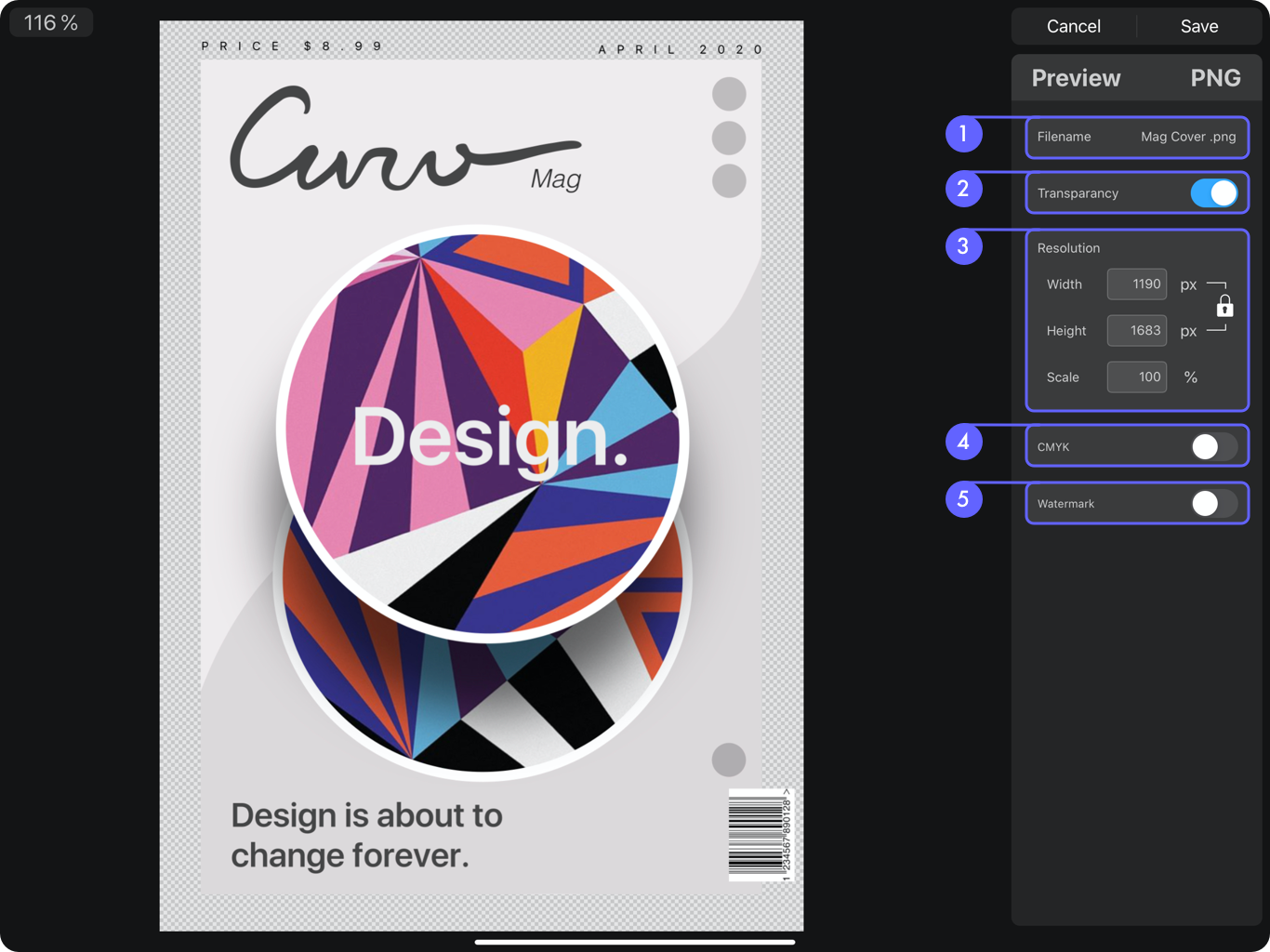Click the Width value 1190
The image size is (1270, 952).
[x=1136, y=284]
